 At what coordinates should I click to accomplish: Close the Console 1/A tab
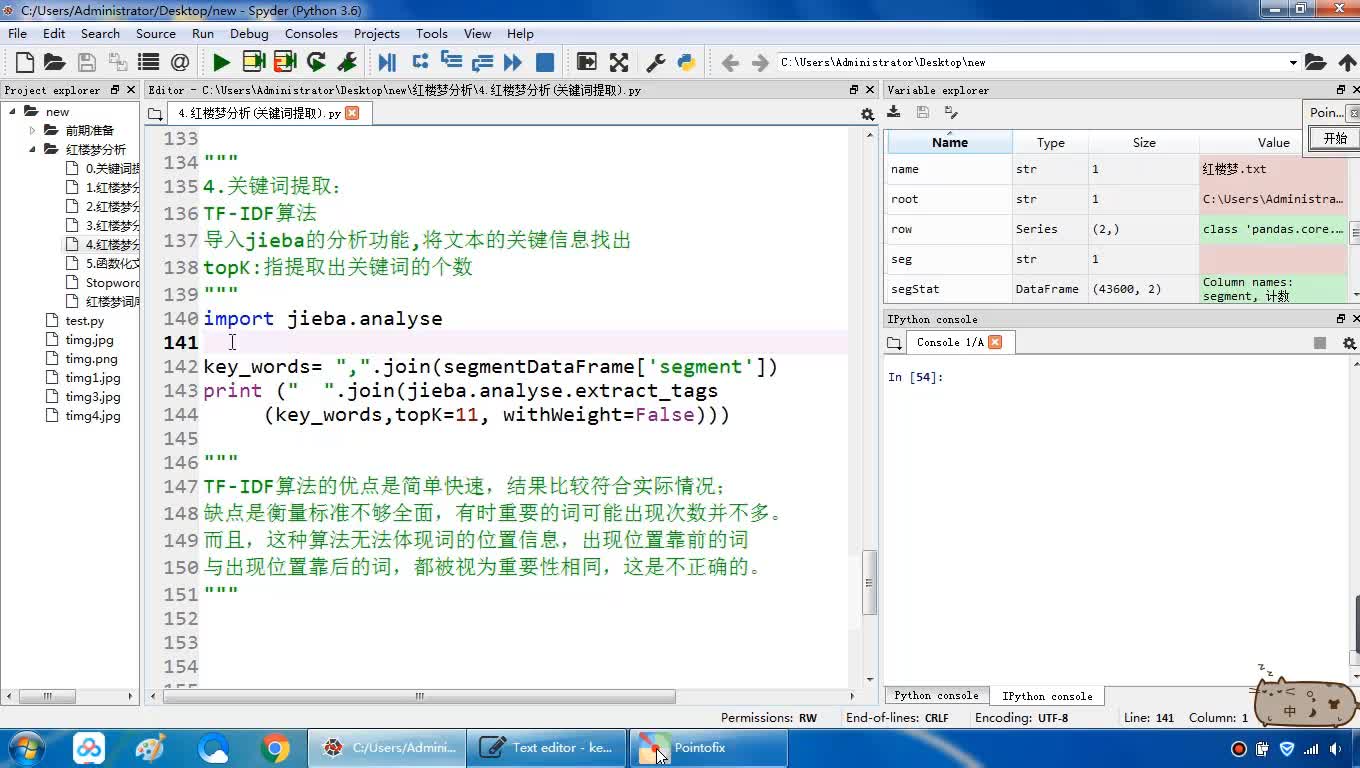[x=995, y=342]
